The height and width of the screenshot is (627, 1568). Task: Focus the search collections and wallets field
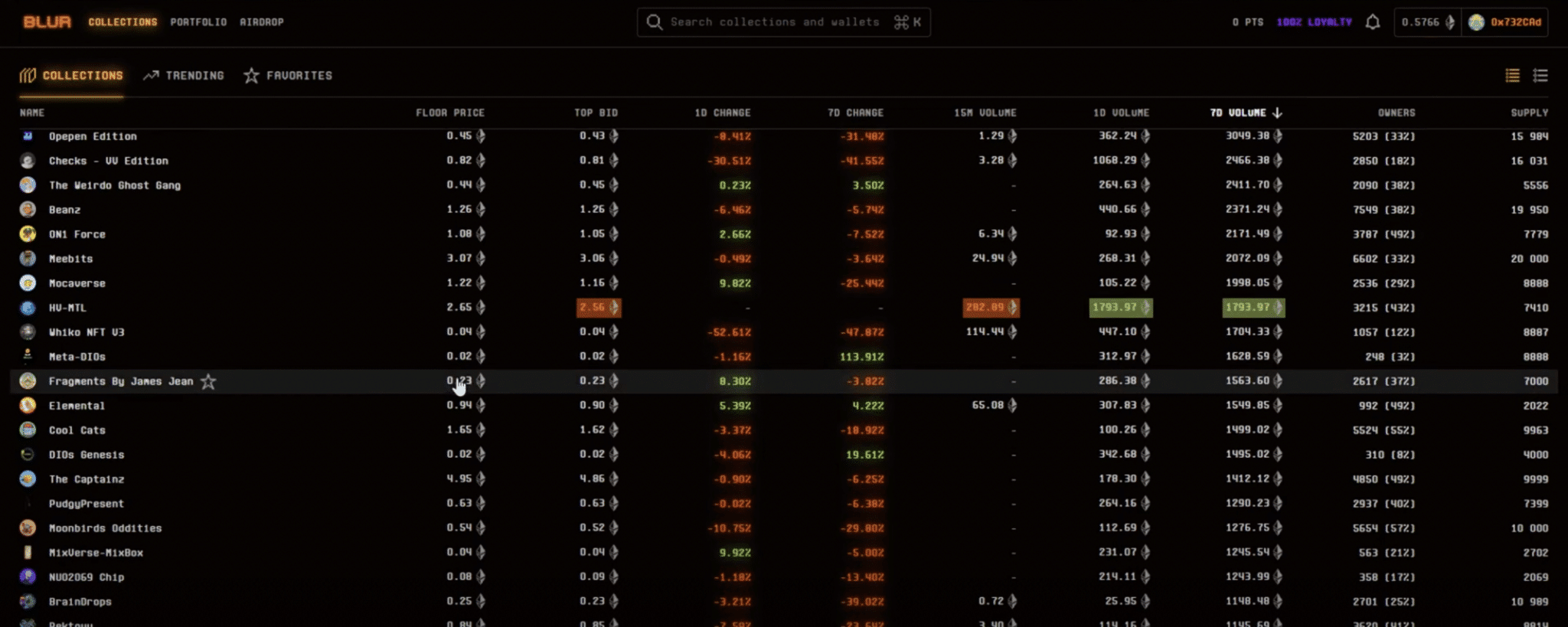click(774, 22)
